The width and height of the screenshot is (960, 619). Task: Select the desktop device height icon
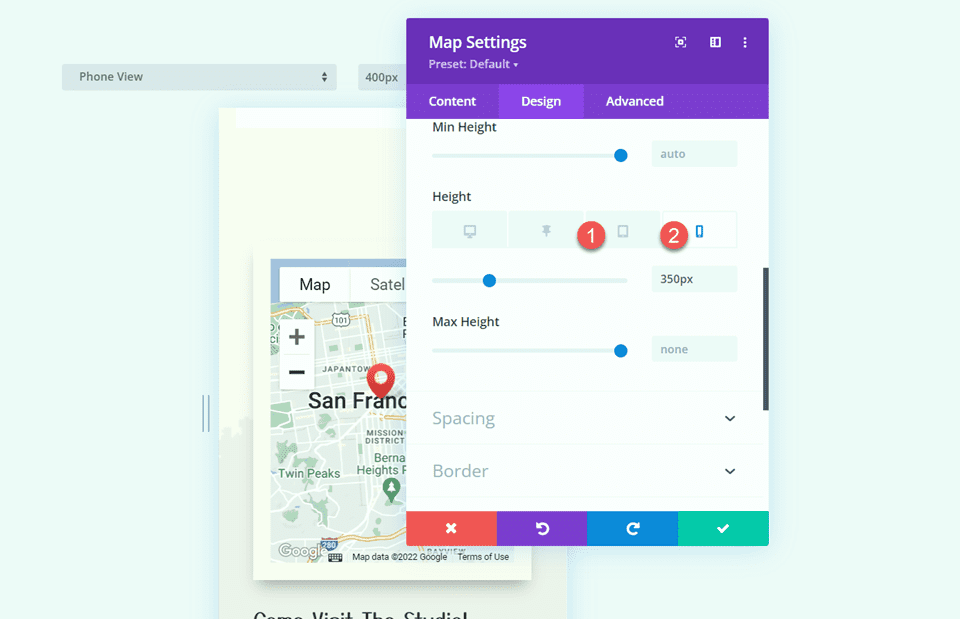[x=470, y=231]
